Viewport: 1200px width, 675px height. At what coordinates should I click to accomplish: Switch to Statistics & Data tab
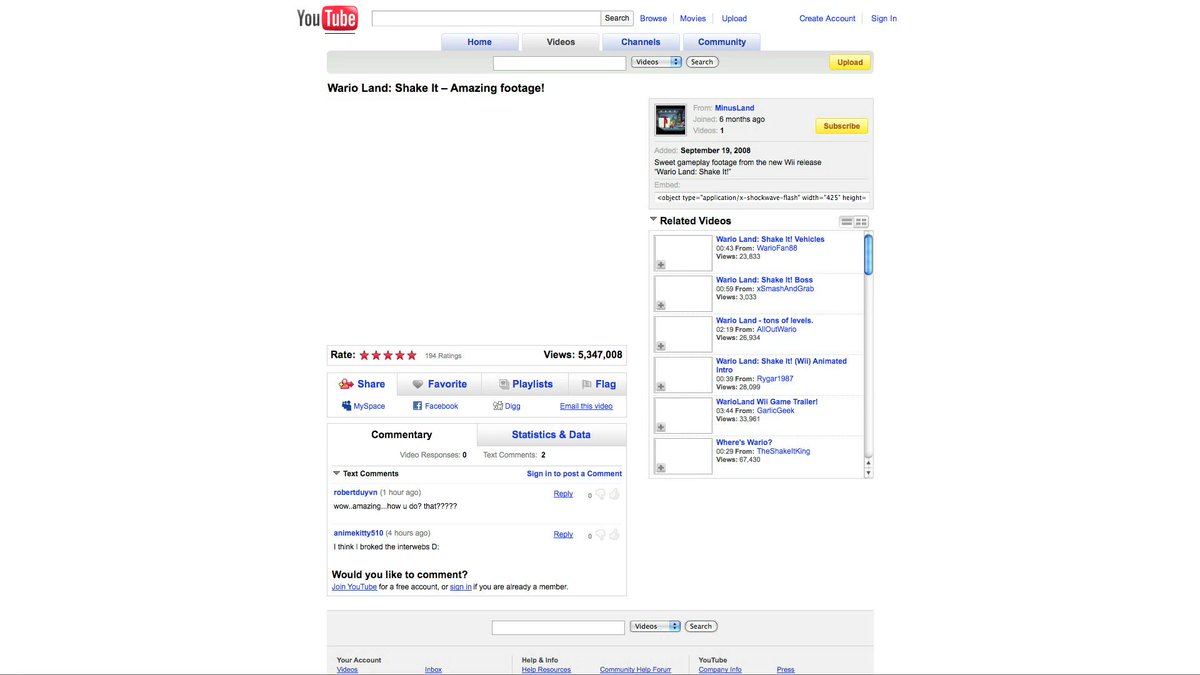pyautogui.click(x=552, y=435)
